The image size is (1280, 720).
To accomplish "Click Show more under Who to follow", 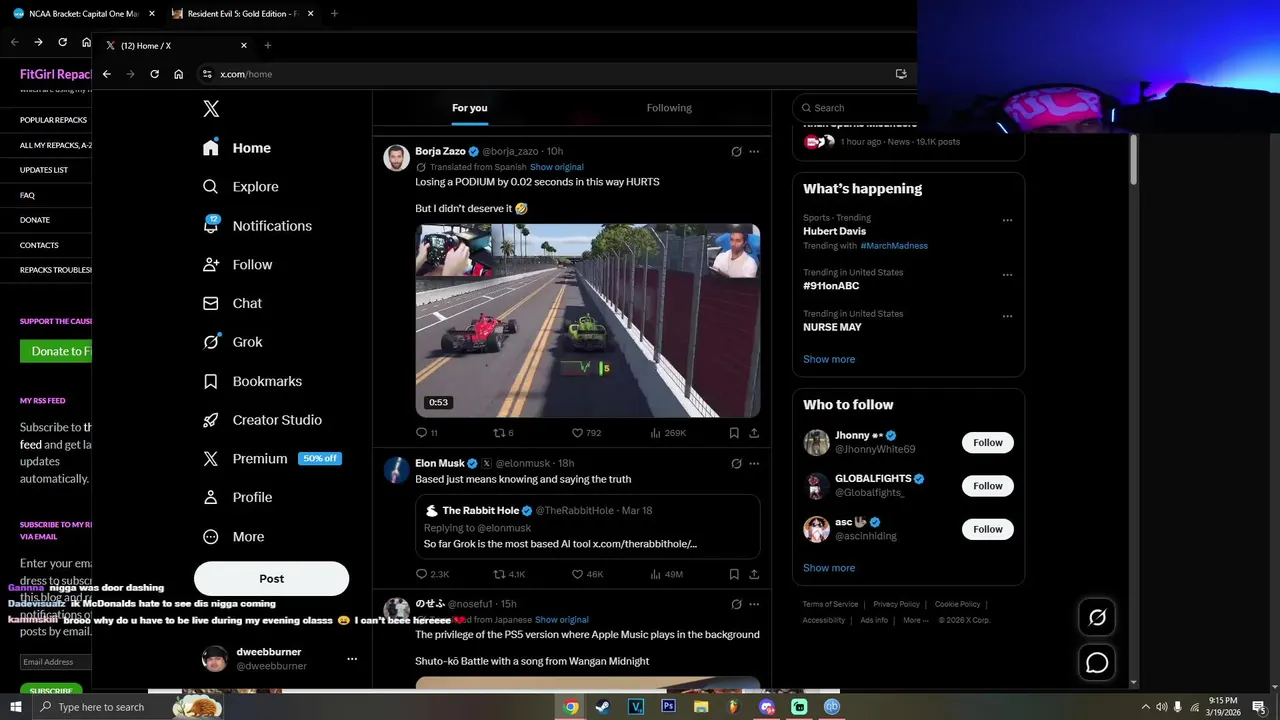I will [829, 568].
